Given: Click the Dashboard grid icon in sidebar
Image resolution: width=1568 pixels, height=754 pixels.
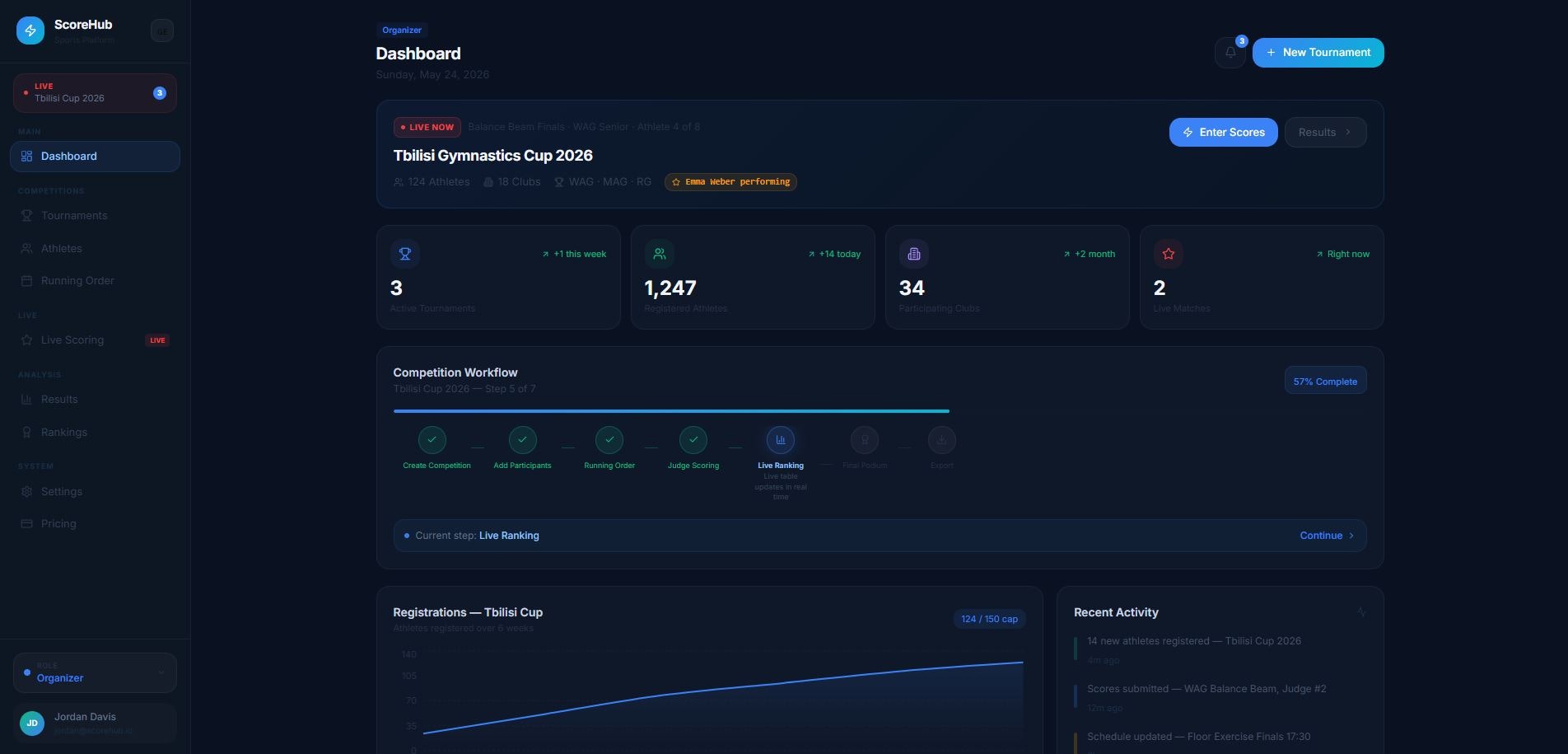Looking at the screenshot, I should (26, 157).
